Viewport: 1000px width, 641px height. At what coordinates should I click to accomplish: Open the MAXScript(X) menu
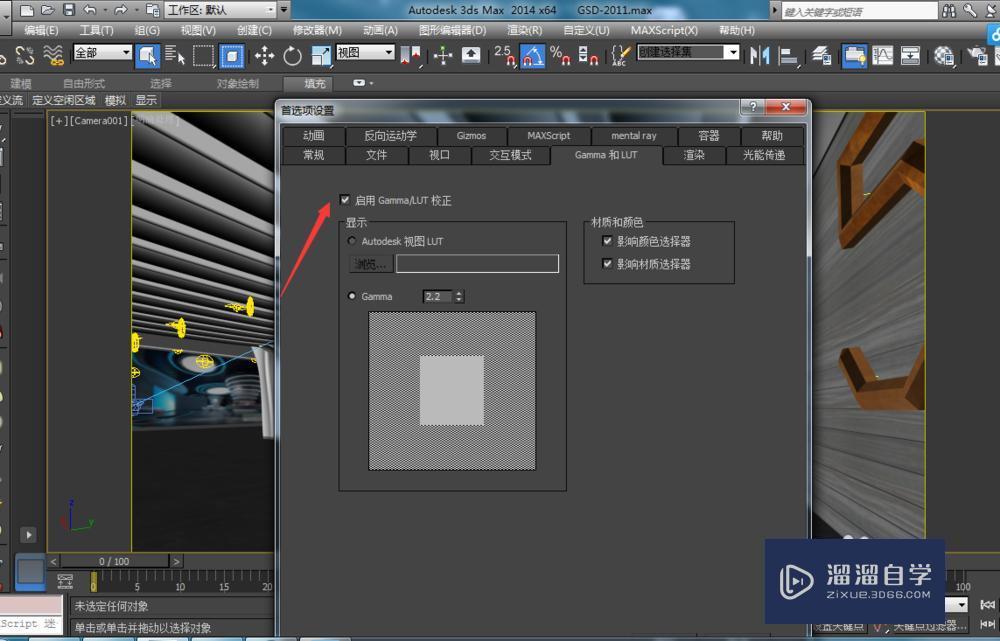click(664, 31)
